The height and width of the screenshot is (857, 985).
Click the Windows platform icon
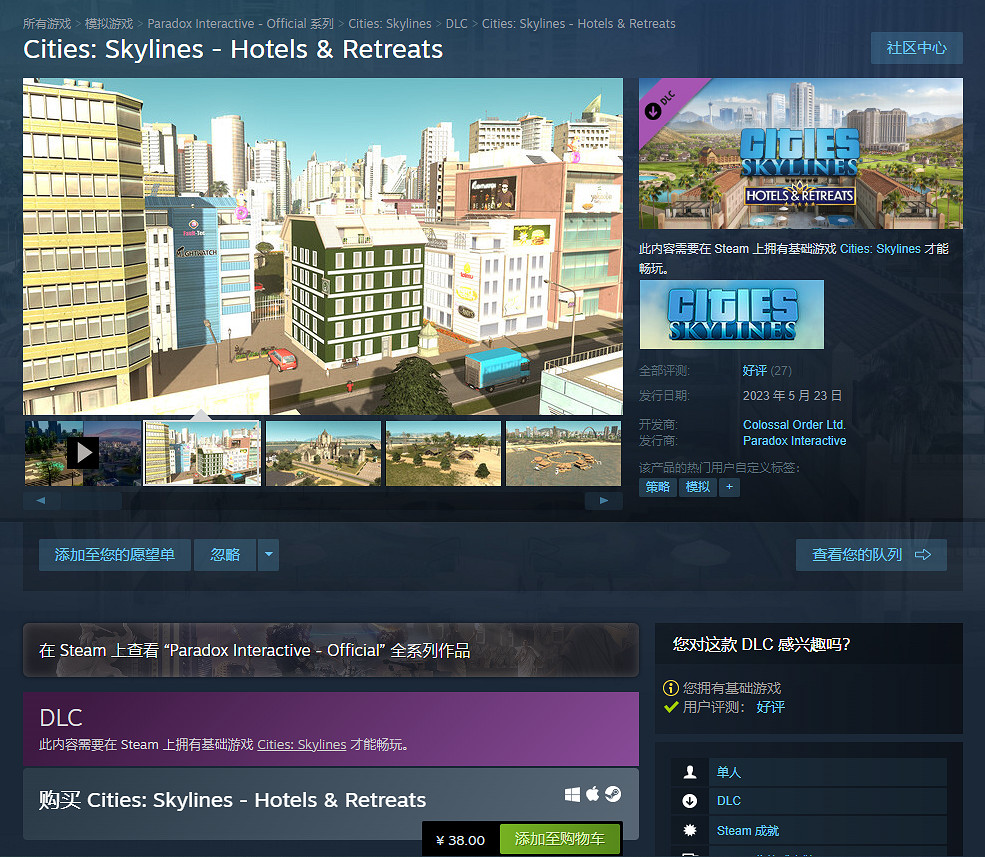(573, 794)
